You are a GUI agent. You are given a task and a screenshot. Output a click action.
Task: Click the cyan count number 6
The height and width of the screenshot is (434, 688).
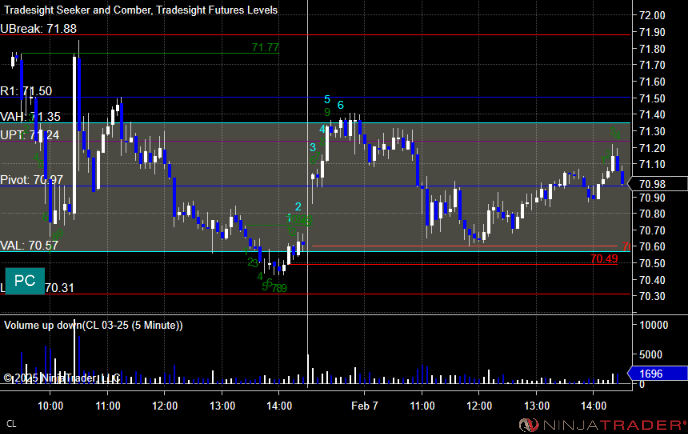pos(340,105)
